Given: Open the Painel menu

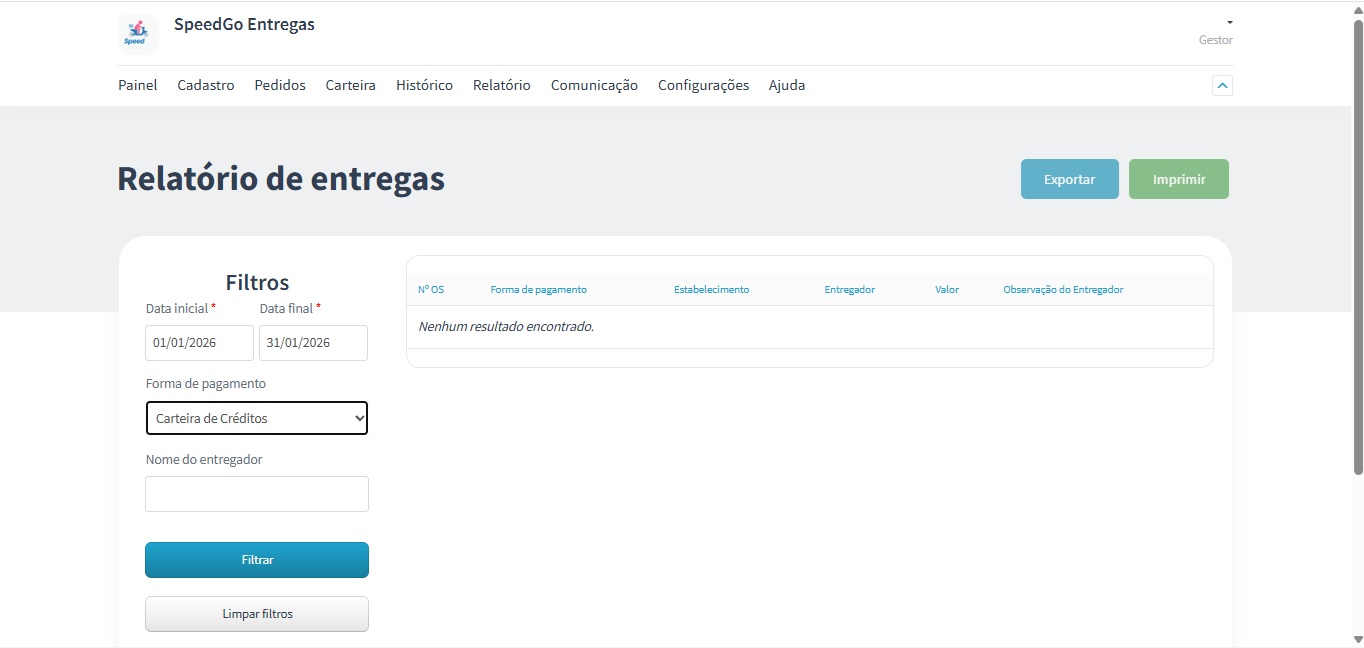Looking at the screenshot, I should click(138, 86).
